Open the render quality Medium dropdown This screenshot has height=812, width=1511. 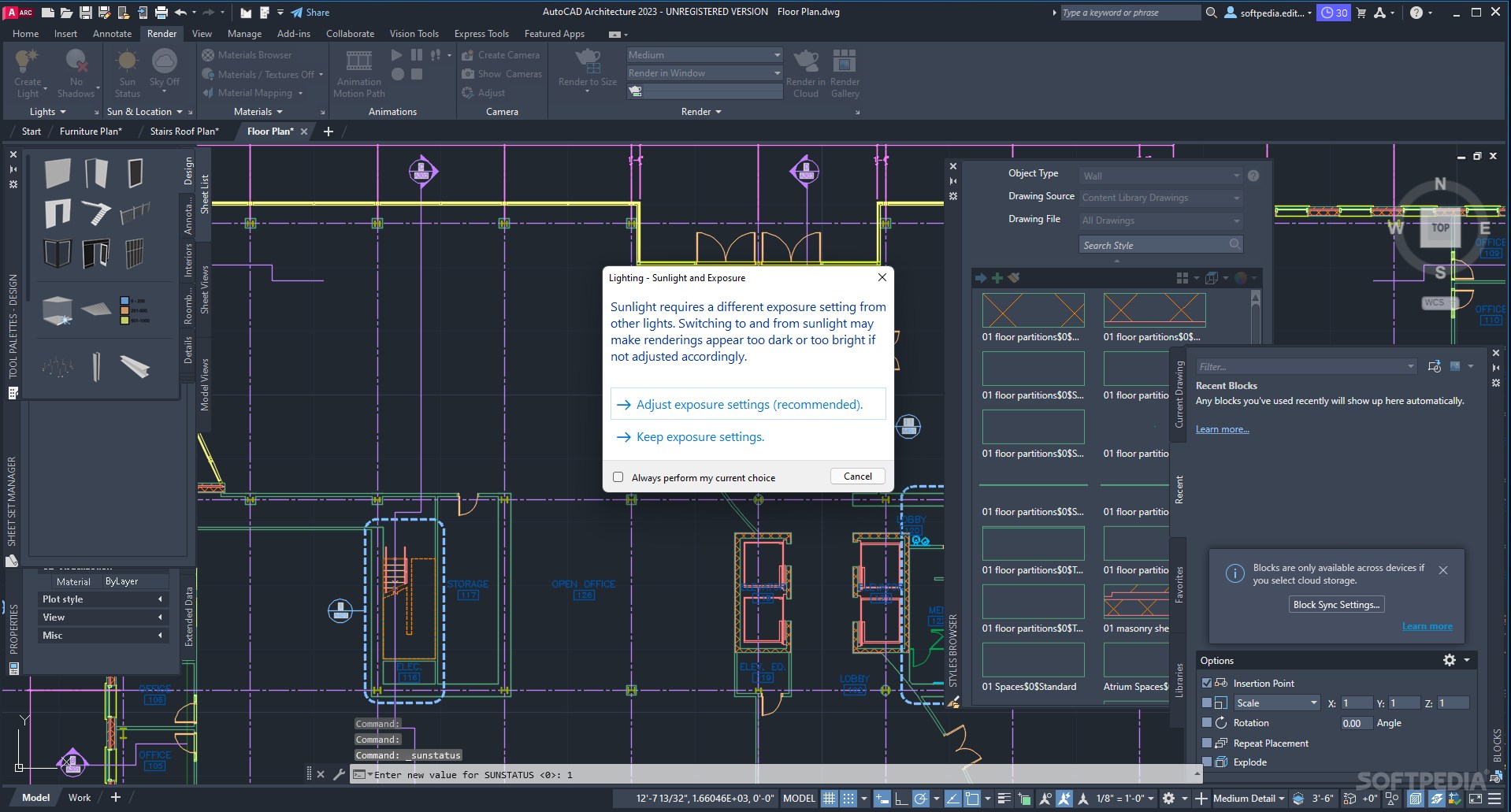coord(704,55)
